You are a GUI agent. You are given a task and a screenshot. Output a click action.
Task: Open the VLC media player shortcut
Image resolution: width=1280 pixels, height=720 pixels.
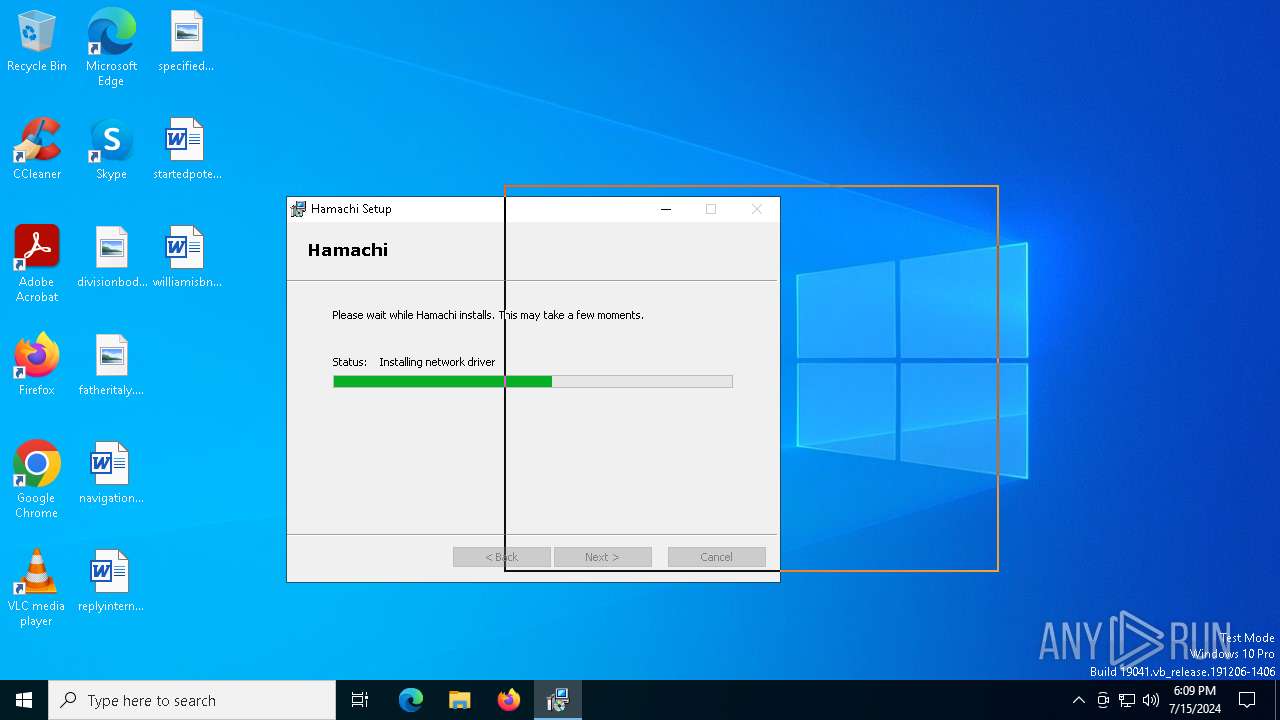pyautogui.click(x=37, y=587)
